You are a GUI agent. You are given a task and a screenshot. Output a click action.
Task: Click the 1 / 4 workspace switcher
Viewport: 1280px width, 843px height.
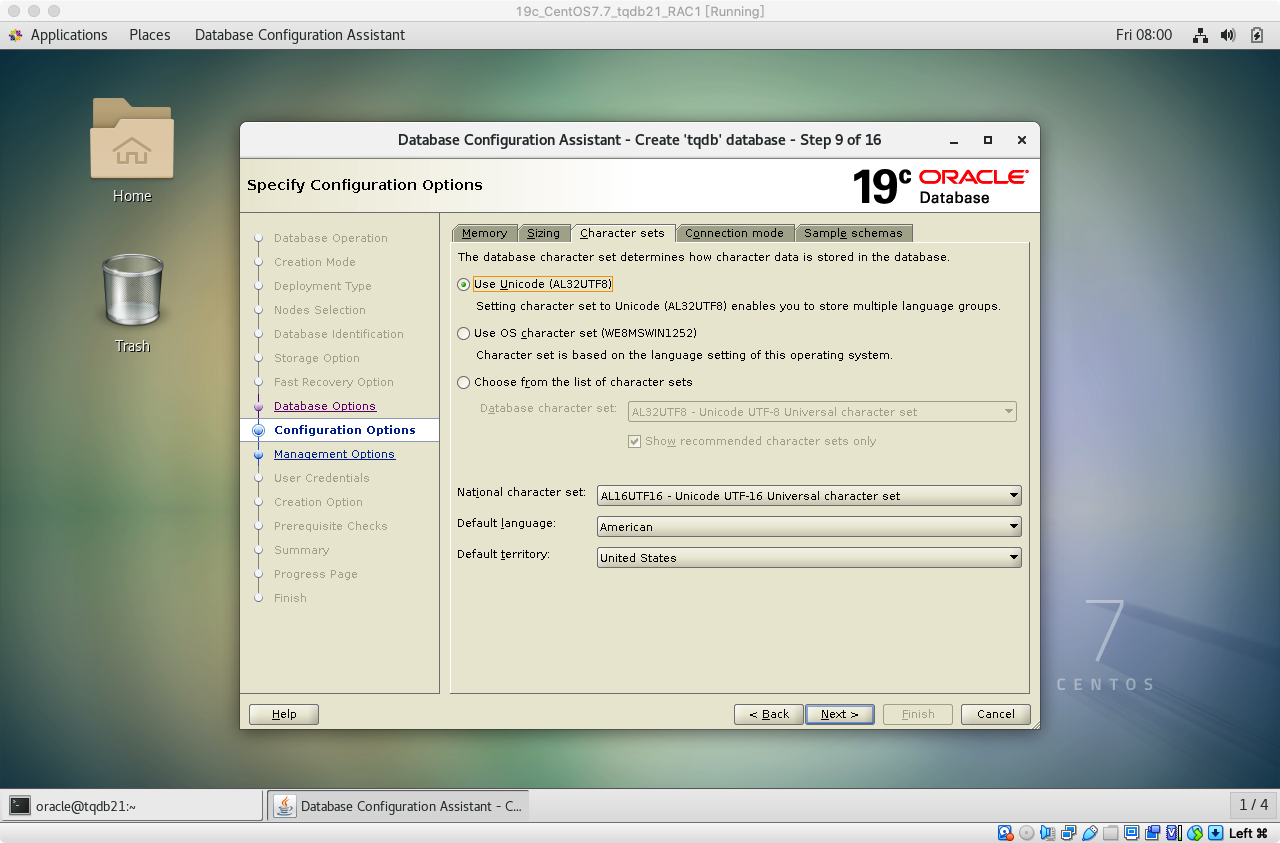pyautogui.click(x=1253, y=805)
